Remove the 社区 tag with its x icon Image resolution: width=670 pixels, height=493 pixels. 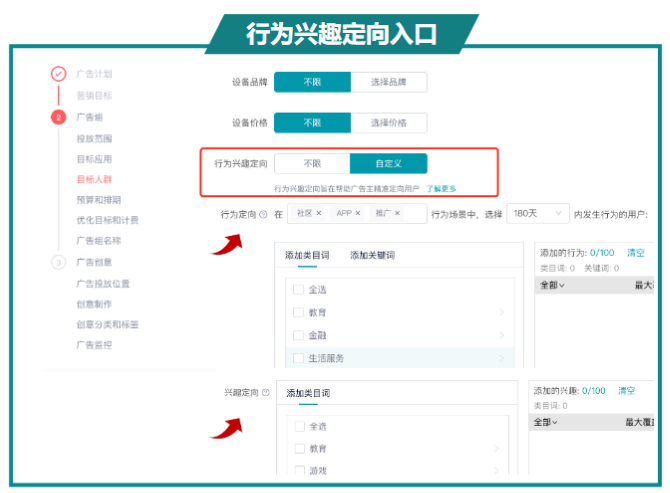pyautogui.click(x=319, y=213)
